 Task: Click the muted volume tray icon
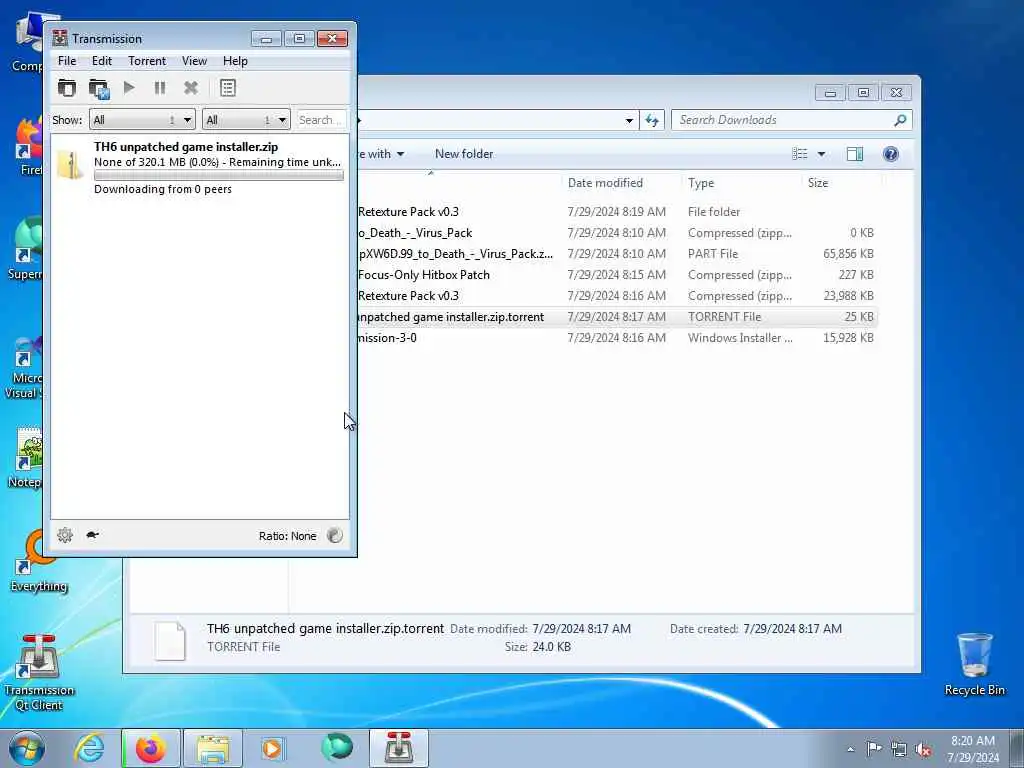(x=923, y=749)
